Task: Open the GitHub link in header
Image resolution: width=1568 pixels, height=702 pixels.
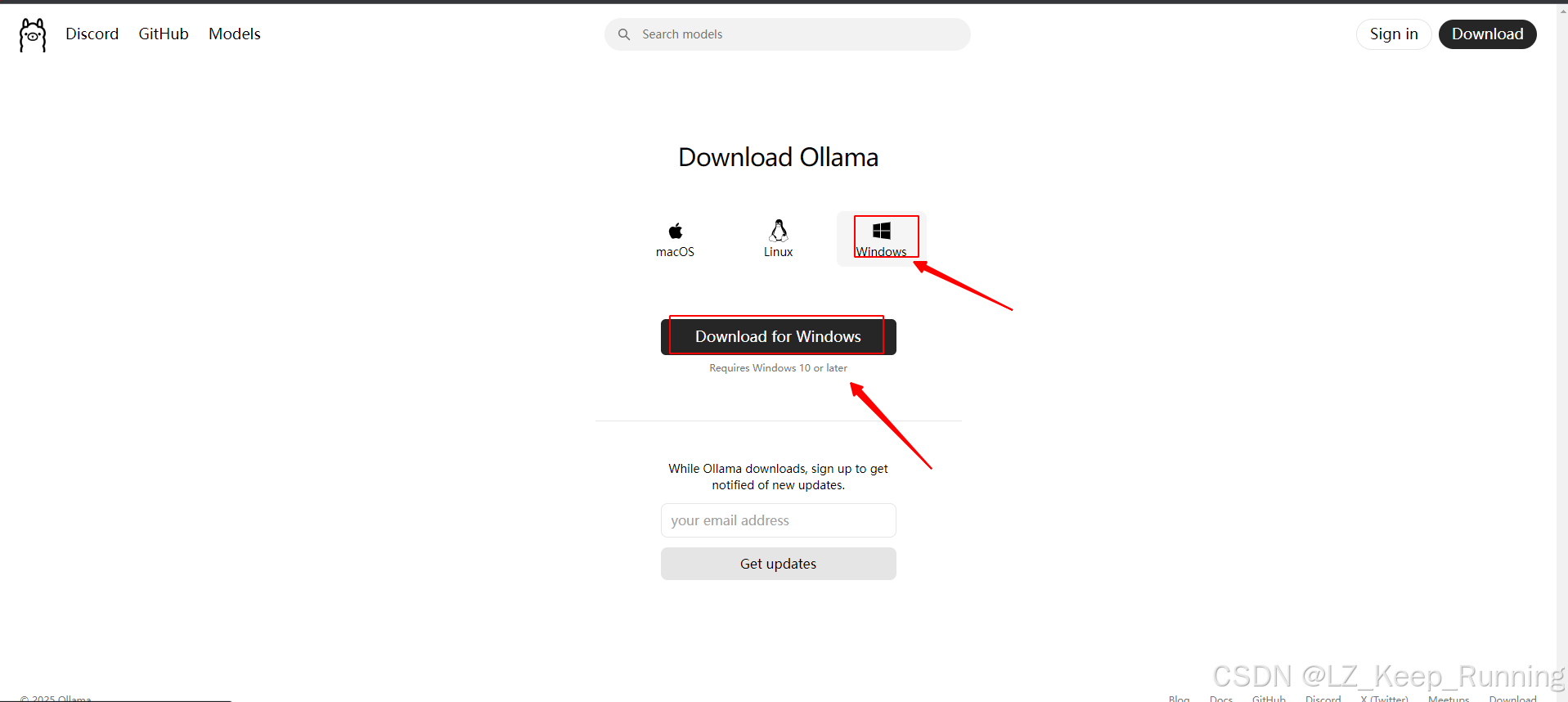Action: pos(164,34)
